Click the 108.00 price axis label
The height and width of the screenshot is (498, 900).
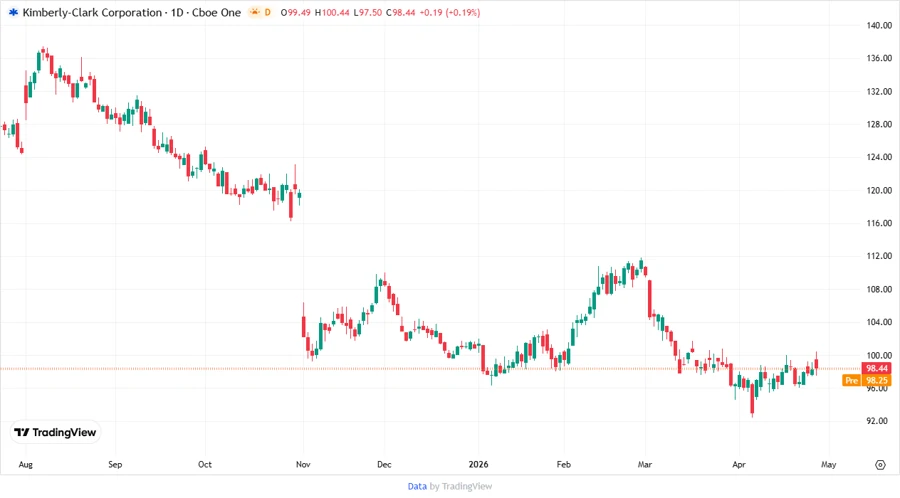(x=879, y=289)
